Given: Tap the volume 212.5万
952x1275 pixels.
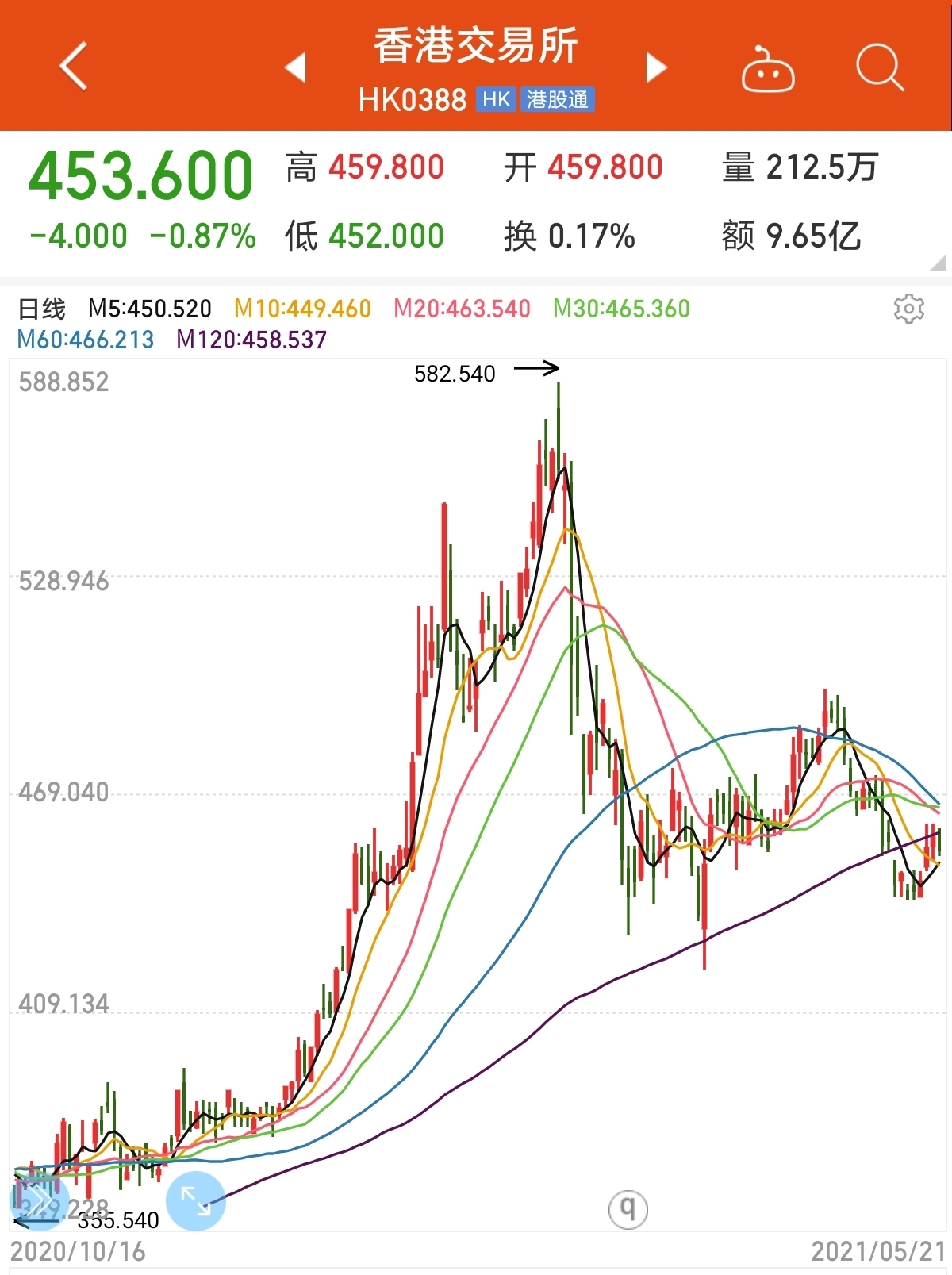Looking at the screenshot, I should (x=822, y=167).
